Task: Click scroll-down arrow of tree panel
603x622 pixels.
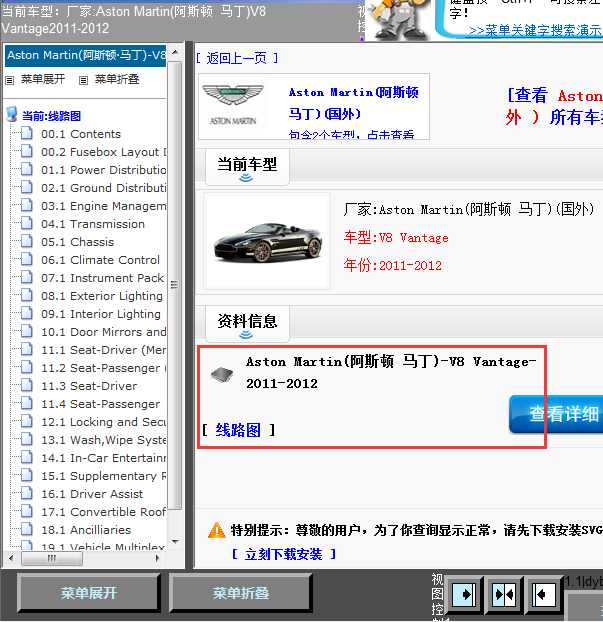Action: pyautogui.click(x=175, y=541)
